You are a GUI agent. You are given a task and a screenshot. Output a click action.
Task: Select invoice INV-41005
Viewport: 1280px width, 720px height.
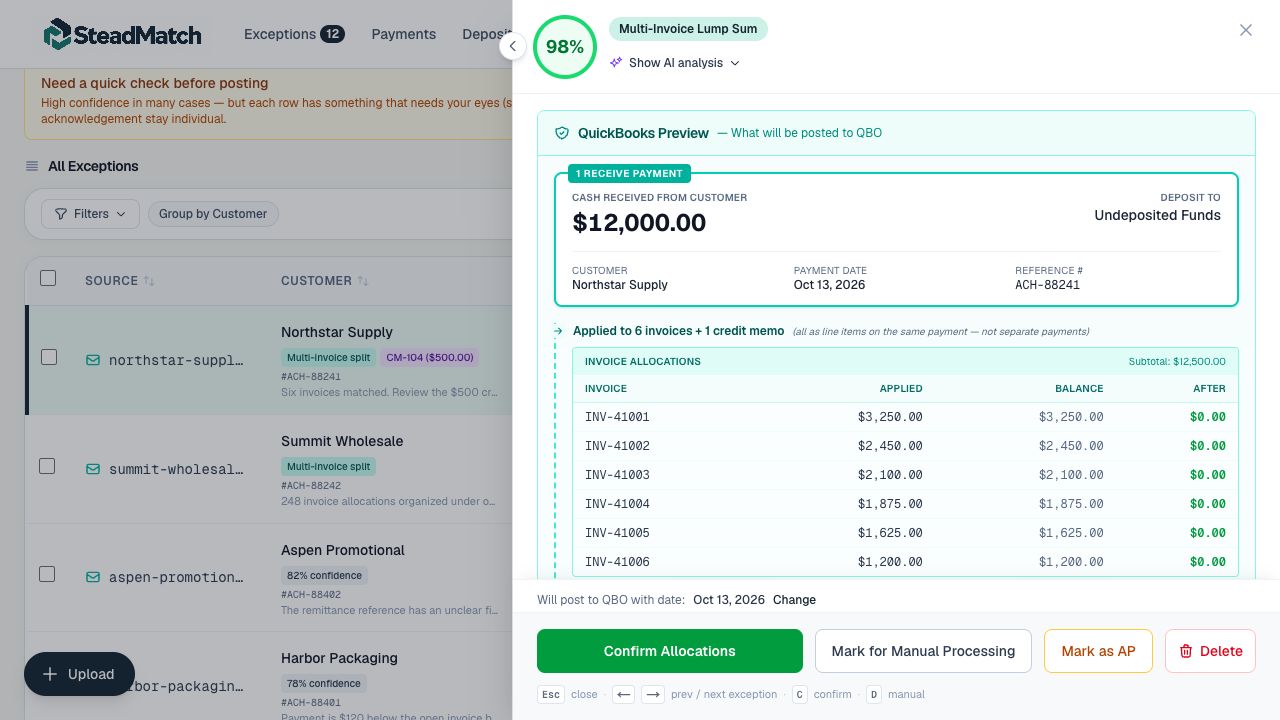pos(905,533)
